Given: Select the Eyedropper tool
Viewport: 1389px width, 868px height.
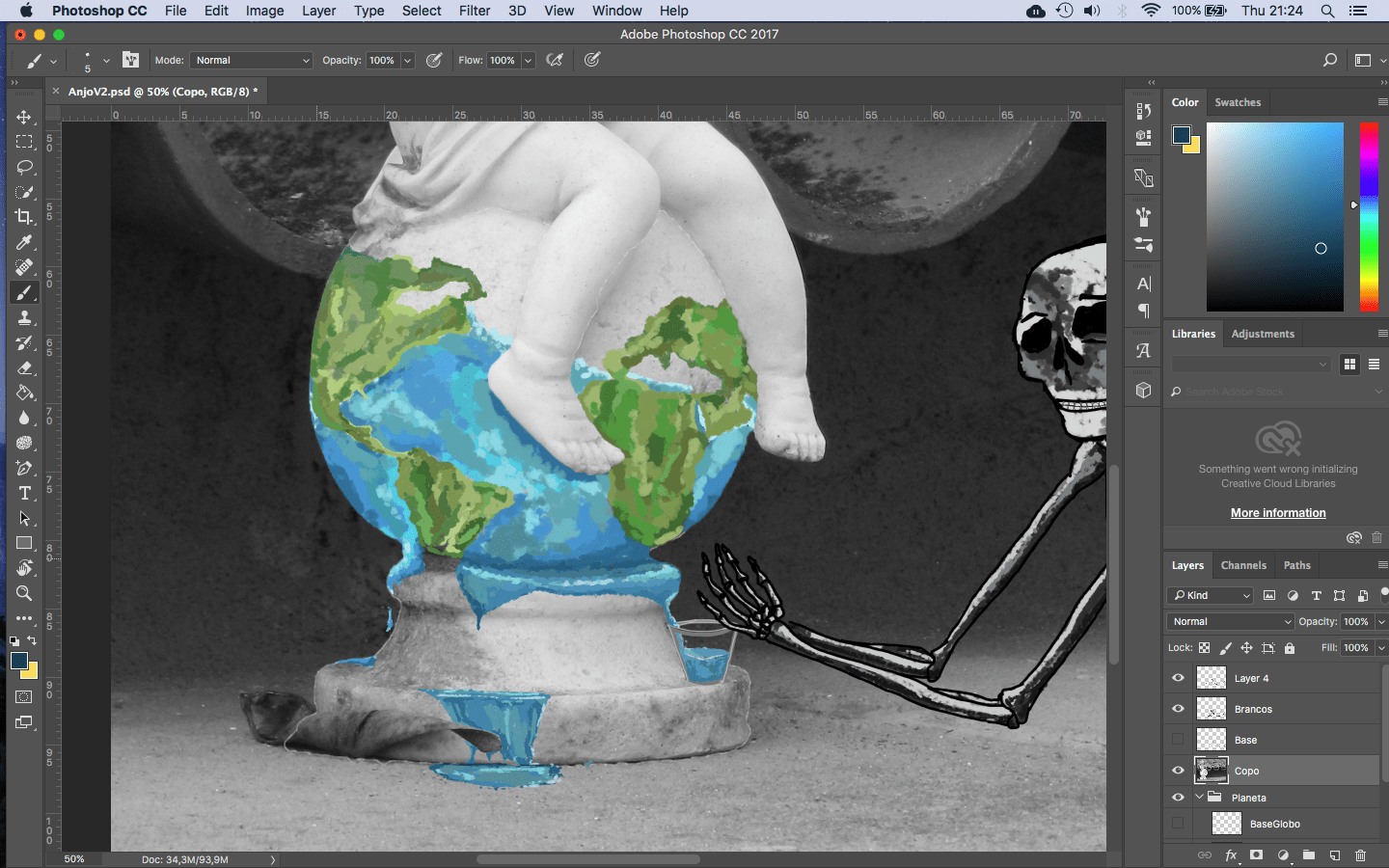Looking at the screenshot, I should (24, 242).
